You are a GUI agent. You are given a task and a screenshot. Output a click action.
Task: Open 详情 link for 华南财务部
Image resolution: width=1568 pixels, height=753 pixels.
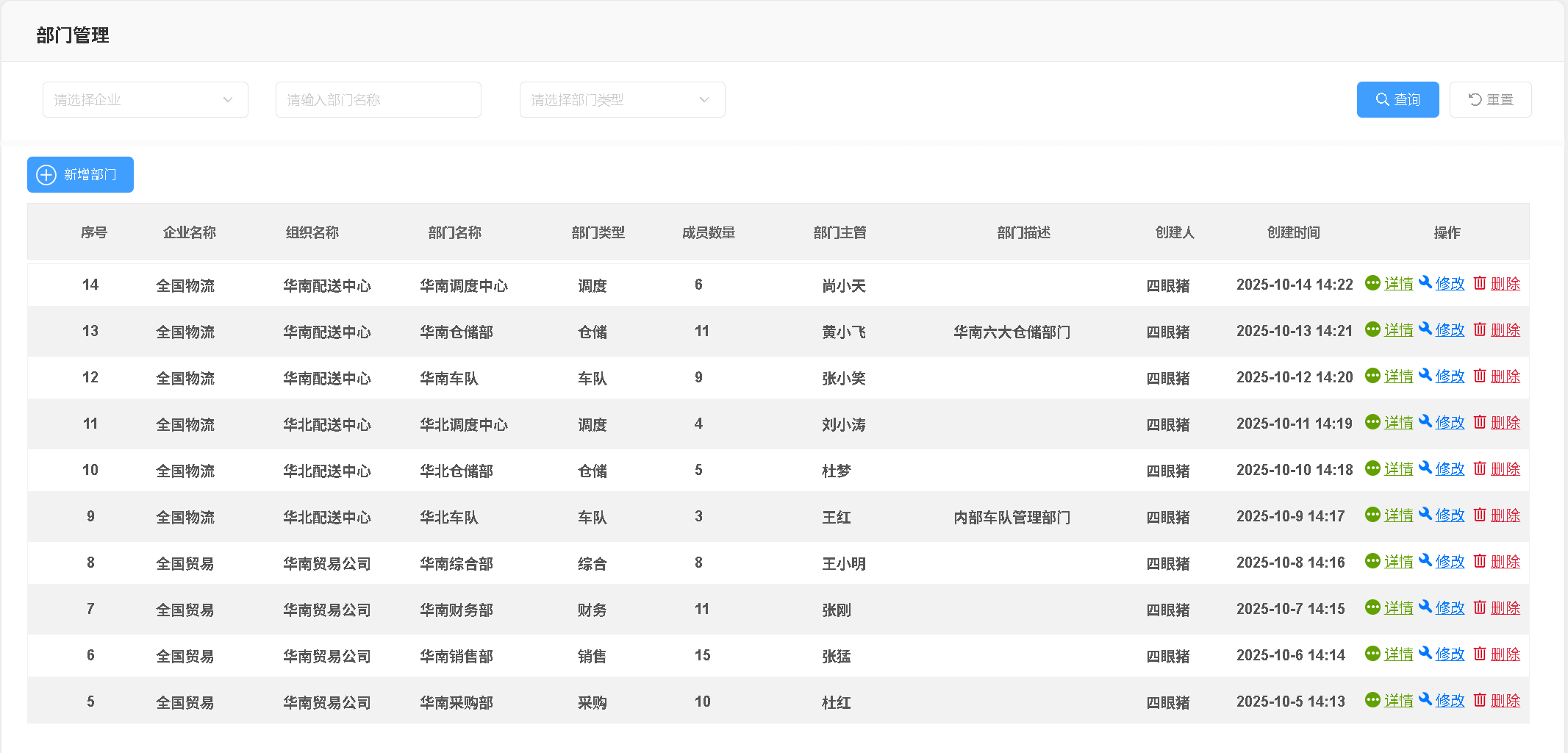(x=1398, y=608)
